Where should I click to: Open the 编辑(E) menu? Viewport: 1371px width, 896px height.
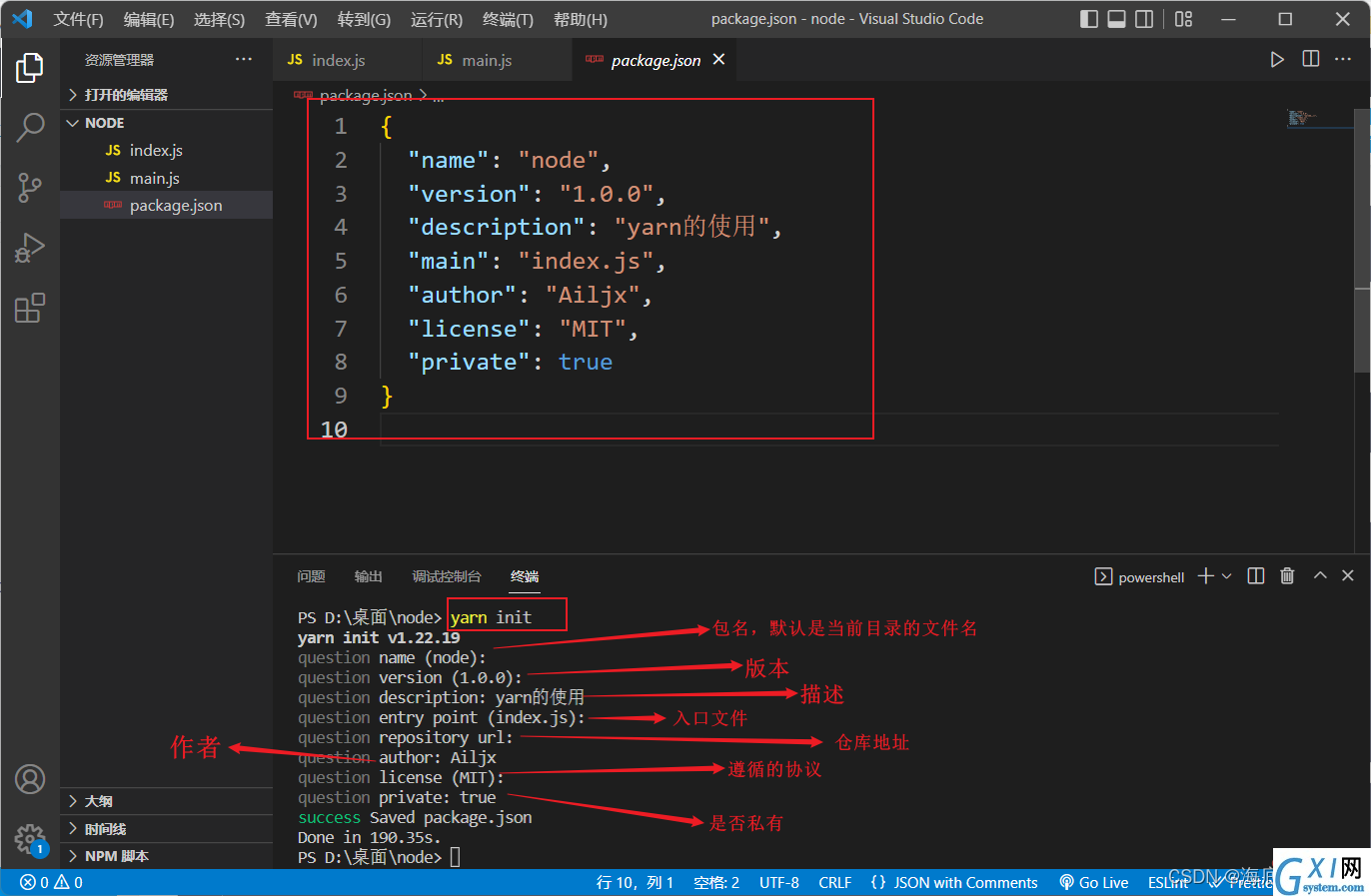pyautogui.click(x=149, y=19)
